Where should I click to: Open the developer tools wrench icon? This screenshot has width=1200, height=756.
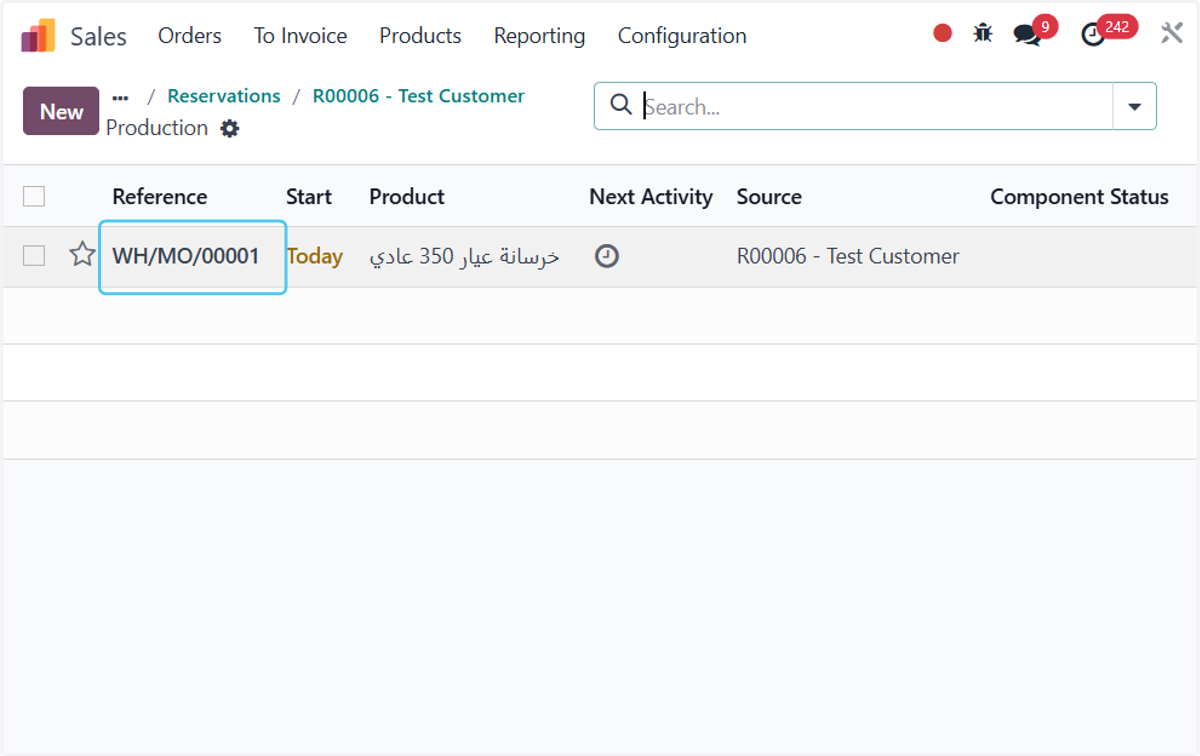1171,33
